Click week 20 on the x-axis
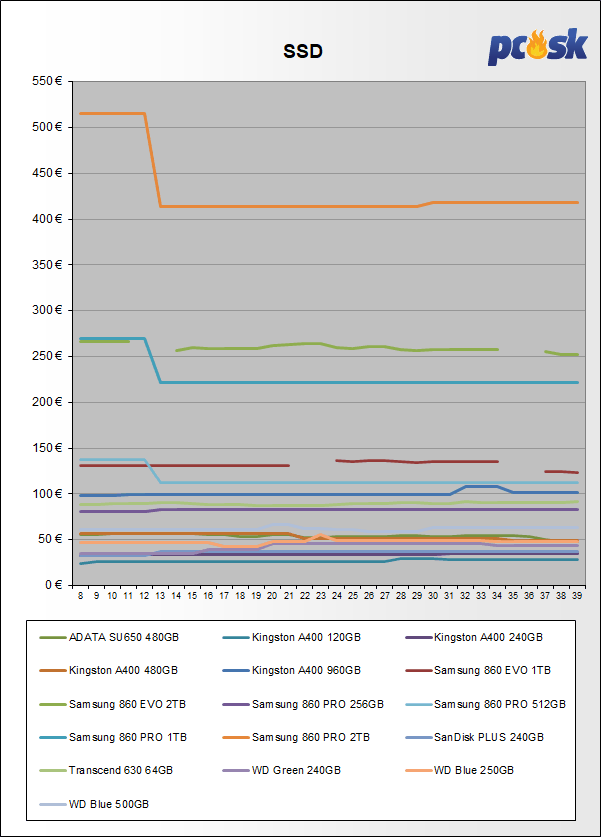Viewport: 601px width, 837px height. tap(272, 596)
